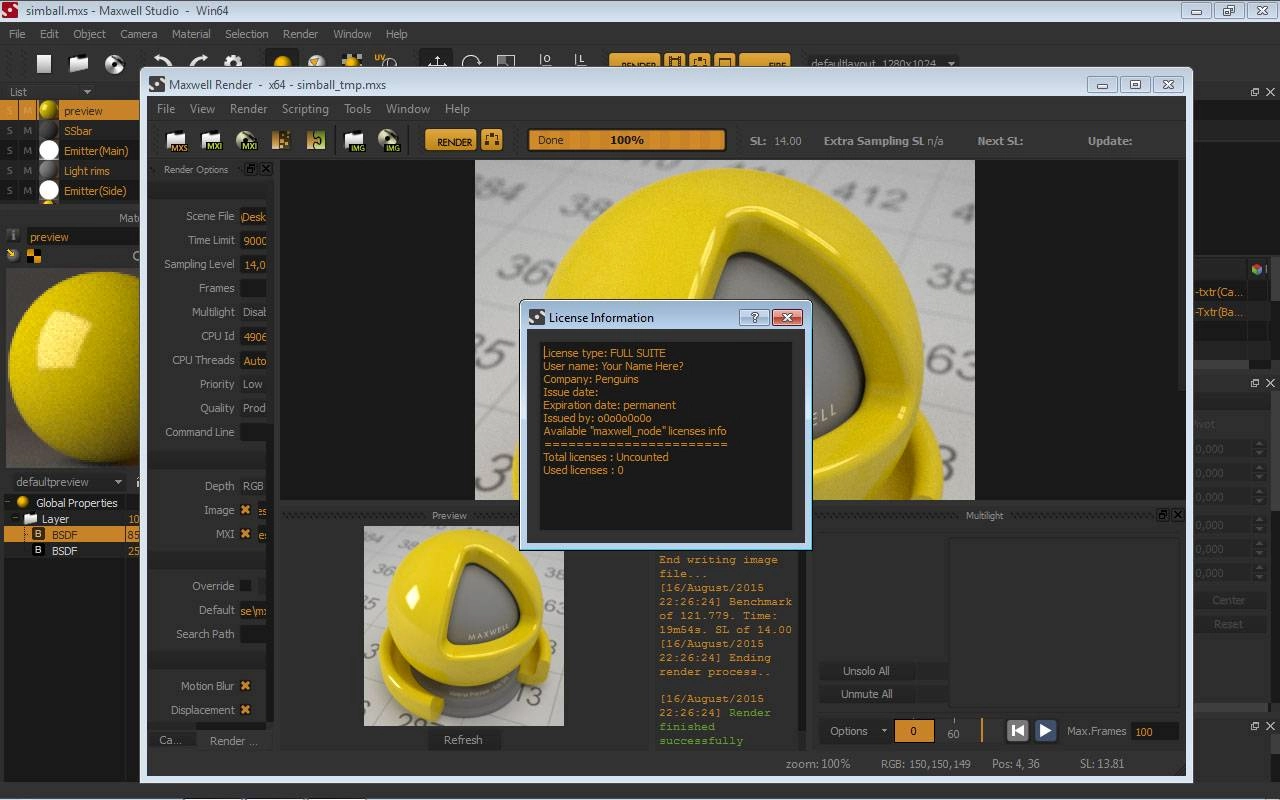The image size is (1280, 800).
Task: Close the Render Options panel
Action: 266,169
